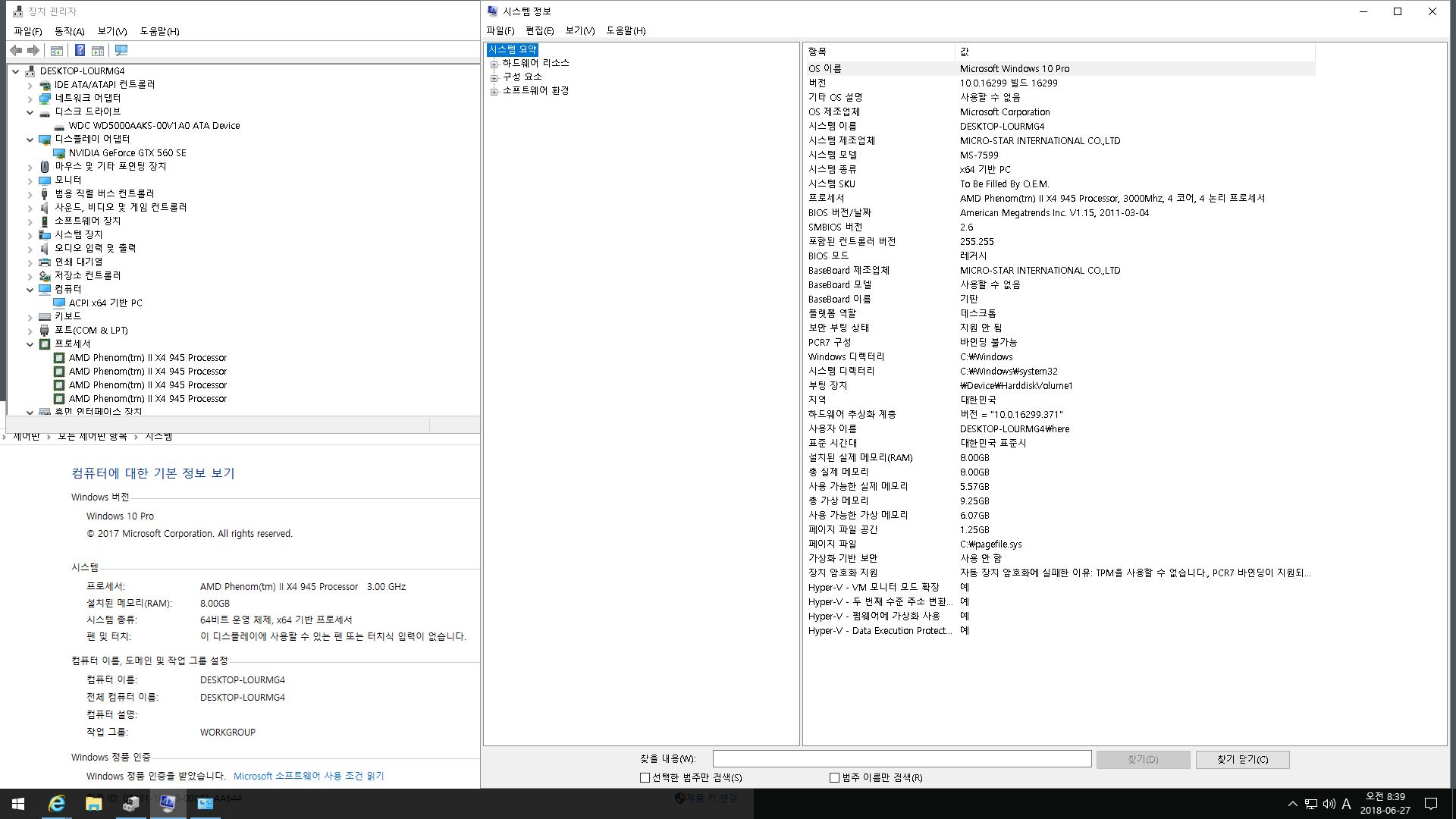Click the 값 column header

1134,52
